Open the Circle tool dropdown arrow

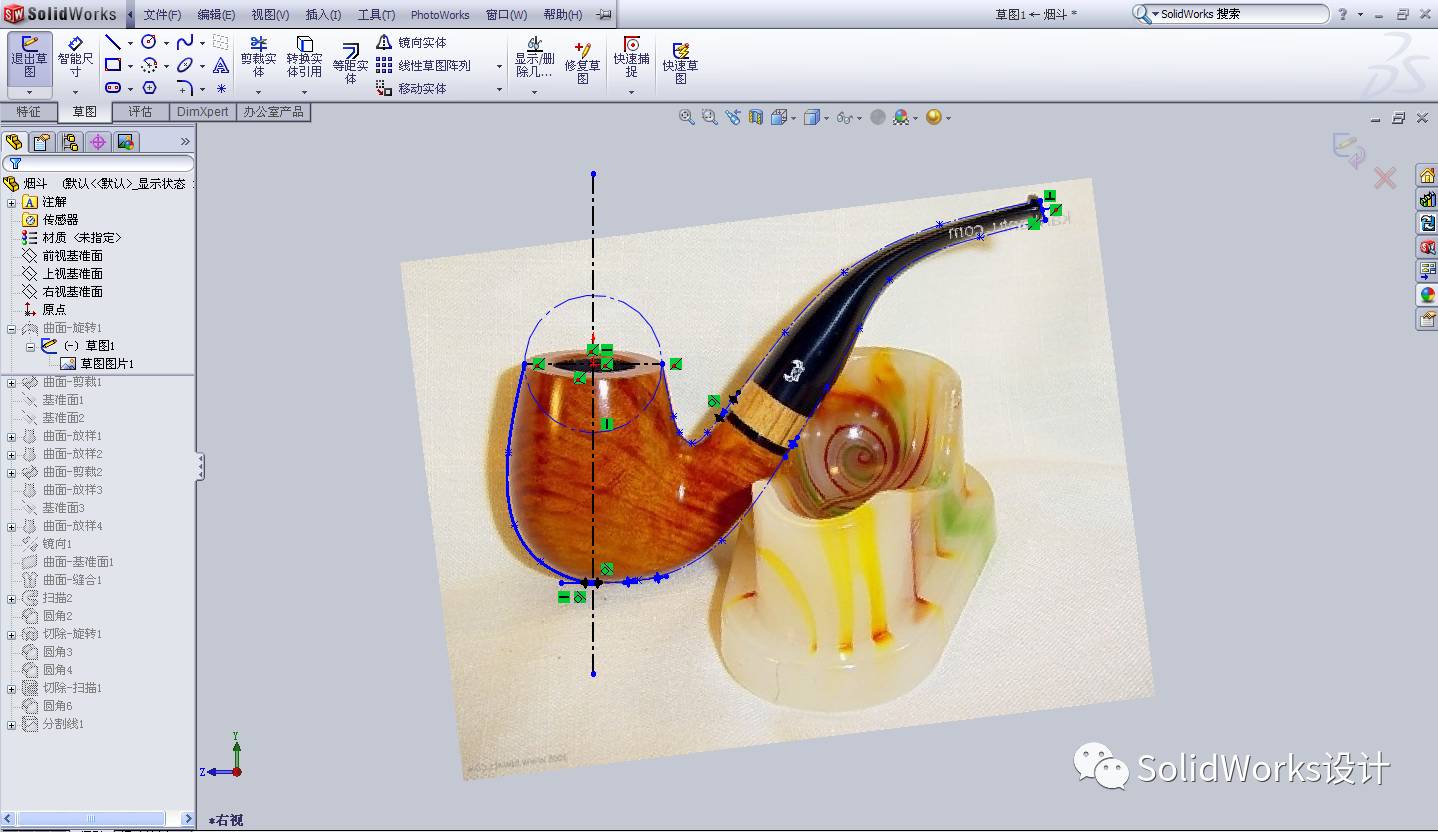pyautogui.click(x=166, y=43)
